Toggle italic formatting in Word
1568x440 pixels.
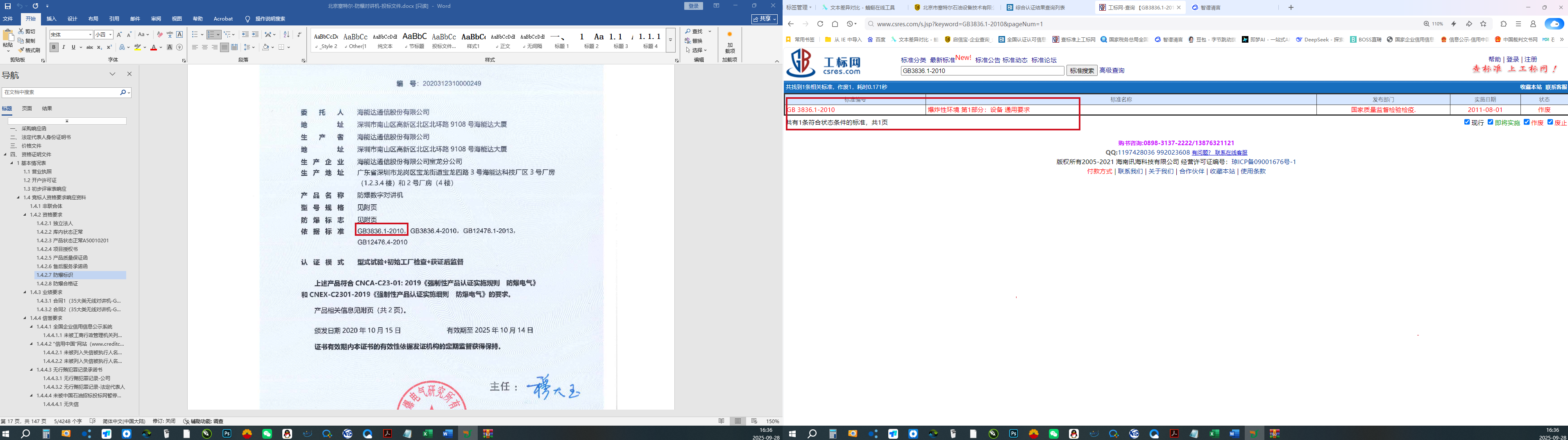tap(64, 47)
